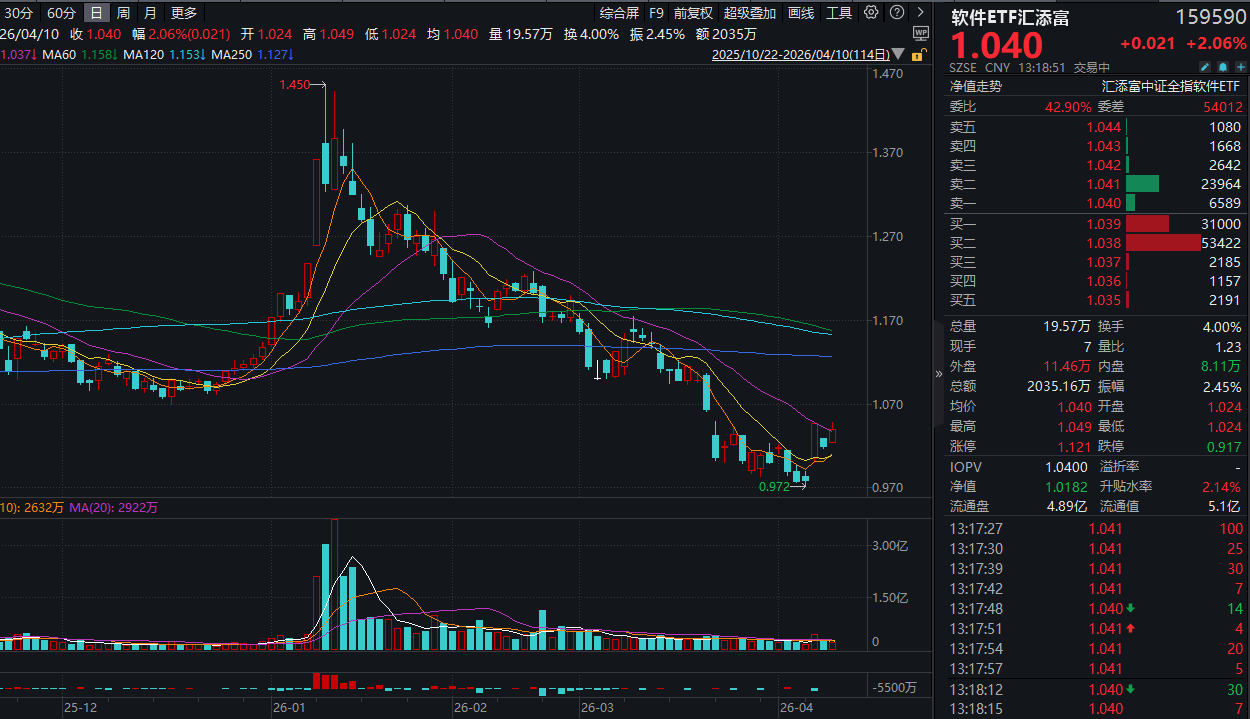The width and height of the screenshot is (1250, 719).
Task: Collapse the right panel with » handle
Action: coord(938,374)
